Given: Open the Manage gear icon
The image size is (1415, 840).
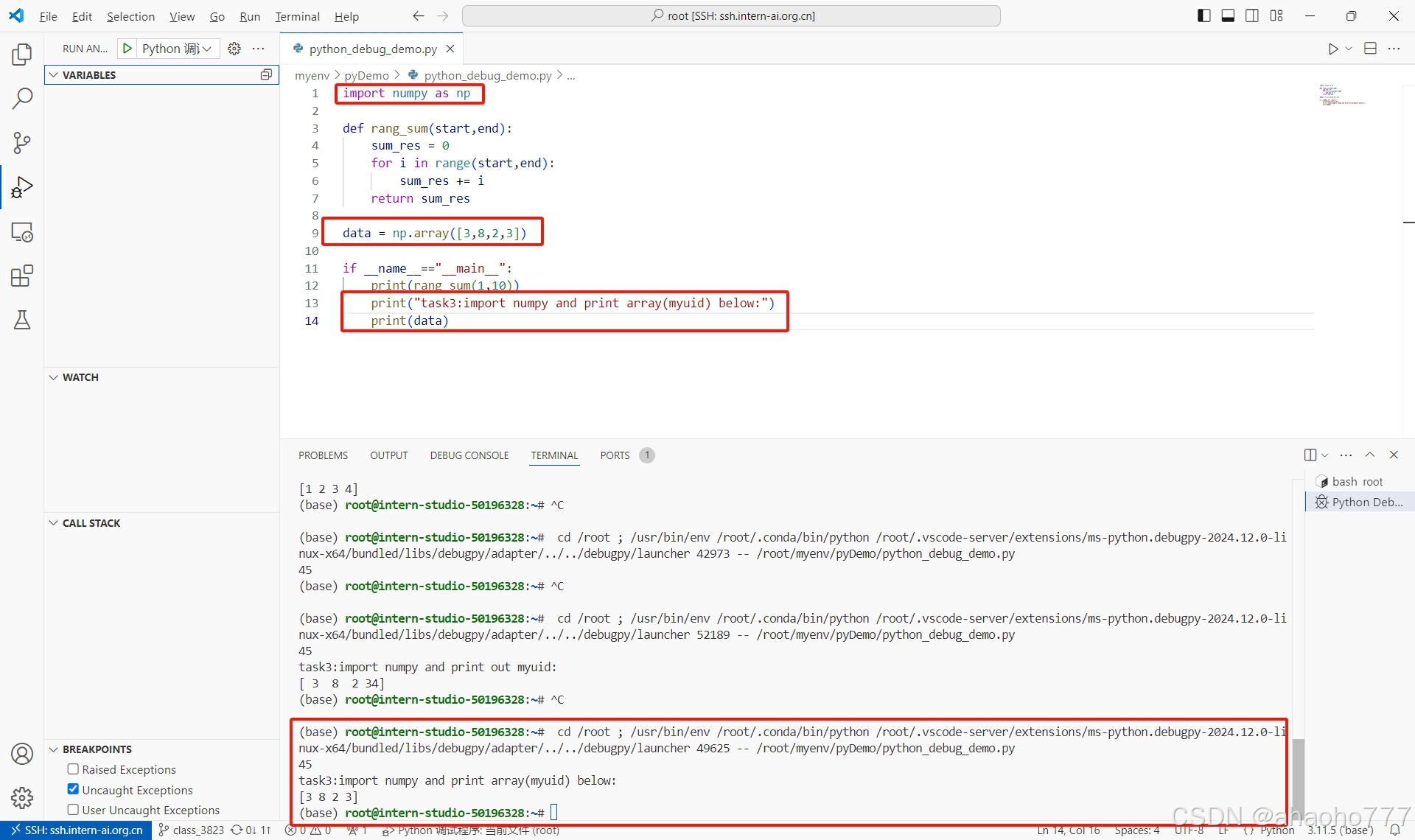Looking at the screenshot, I should click(22, 797).
